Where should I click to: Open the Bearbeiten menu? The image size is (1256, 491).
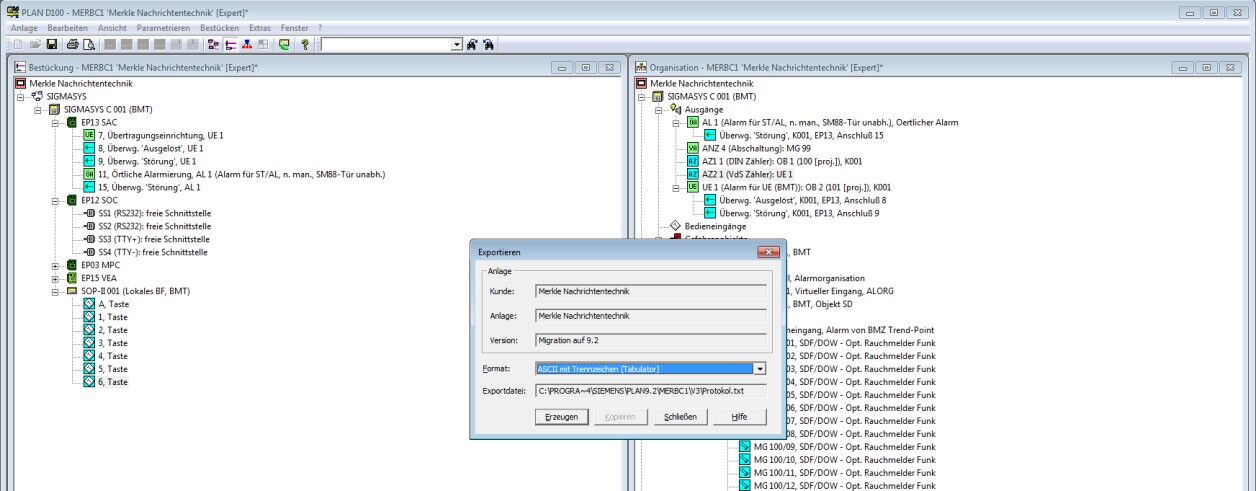point(67,28)
